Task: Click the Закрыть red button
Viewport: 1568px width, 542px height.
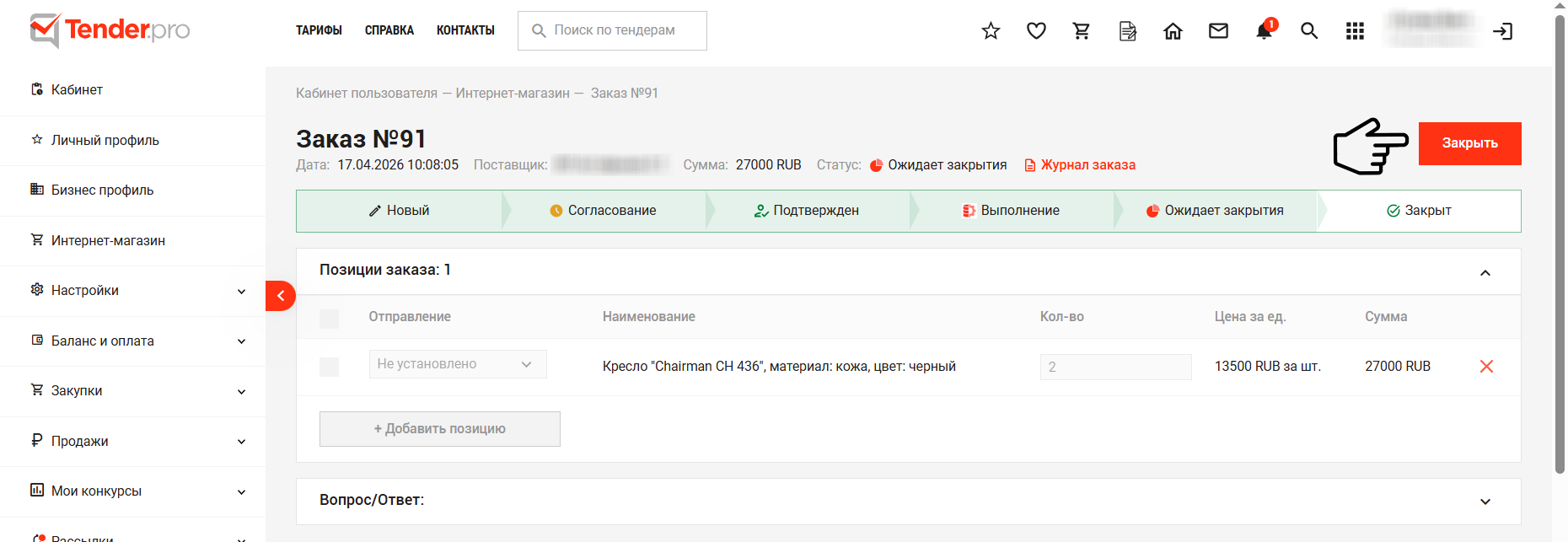Action: 1469,143
